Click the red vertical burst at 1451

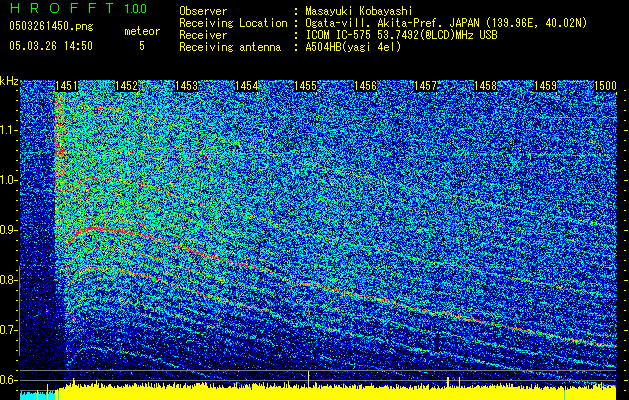(59, 140)
